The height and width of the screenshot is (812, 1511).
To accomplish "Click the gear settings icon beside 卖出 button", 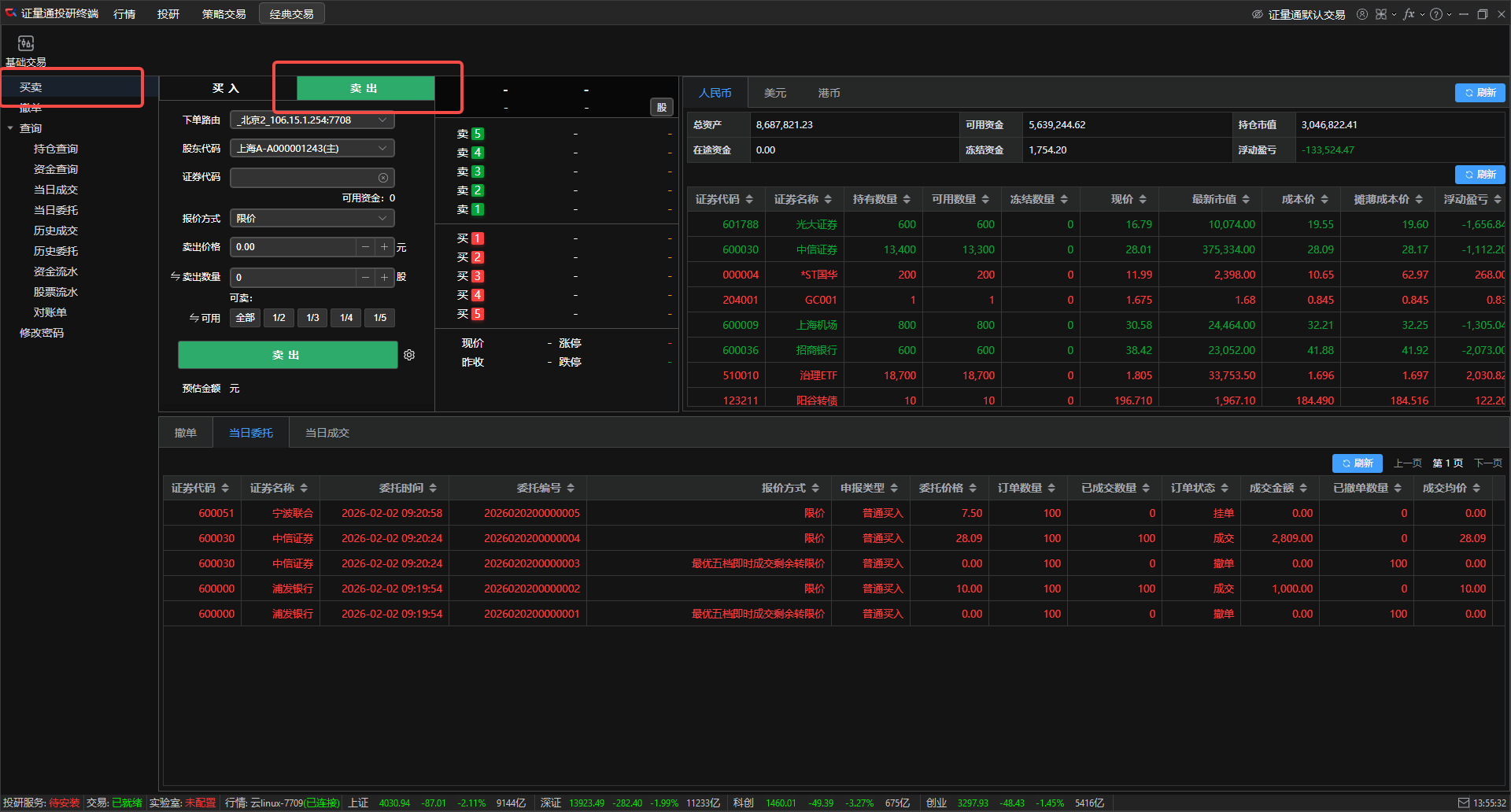I will tap(409, 355).
